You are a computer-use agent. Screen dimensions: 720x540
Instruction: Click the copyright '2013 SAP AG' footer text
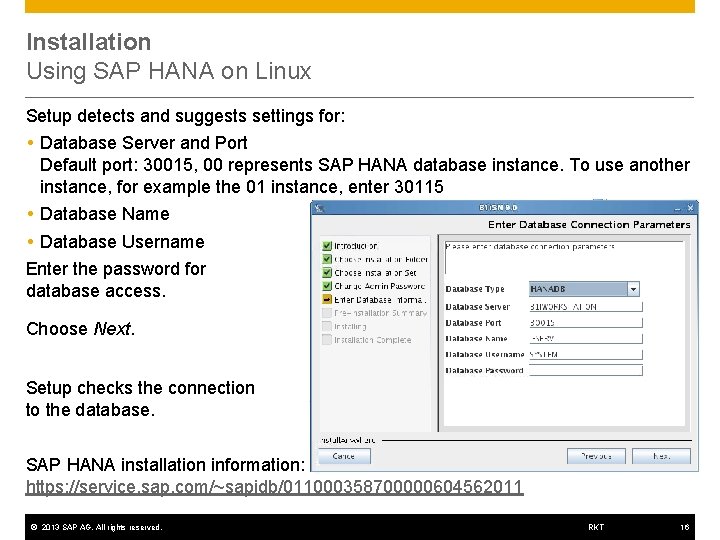pos(96,527)
